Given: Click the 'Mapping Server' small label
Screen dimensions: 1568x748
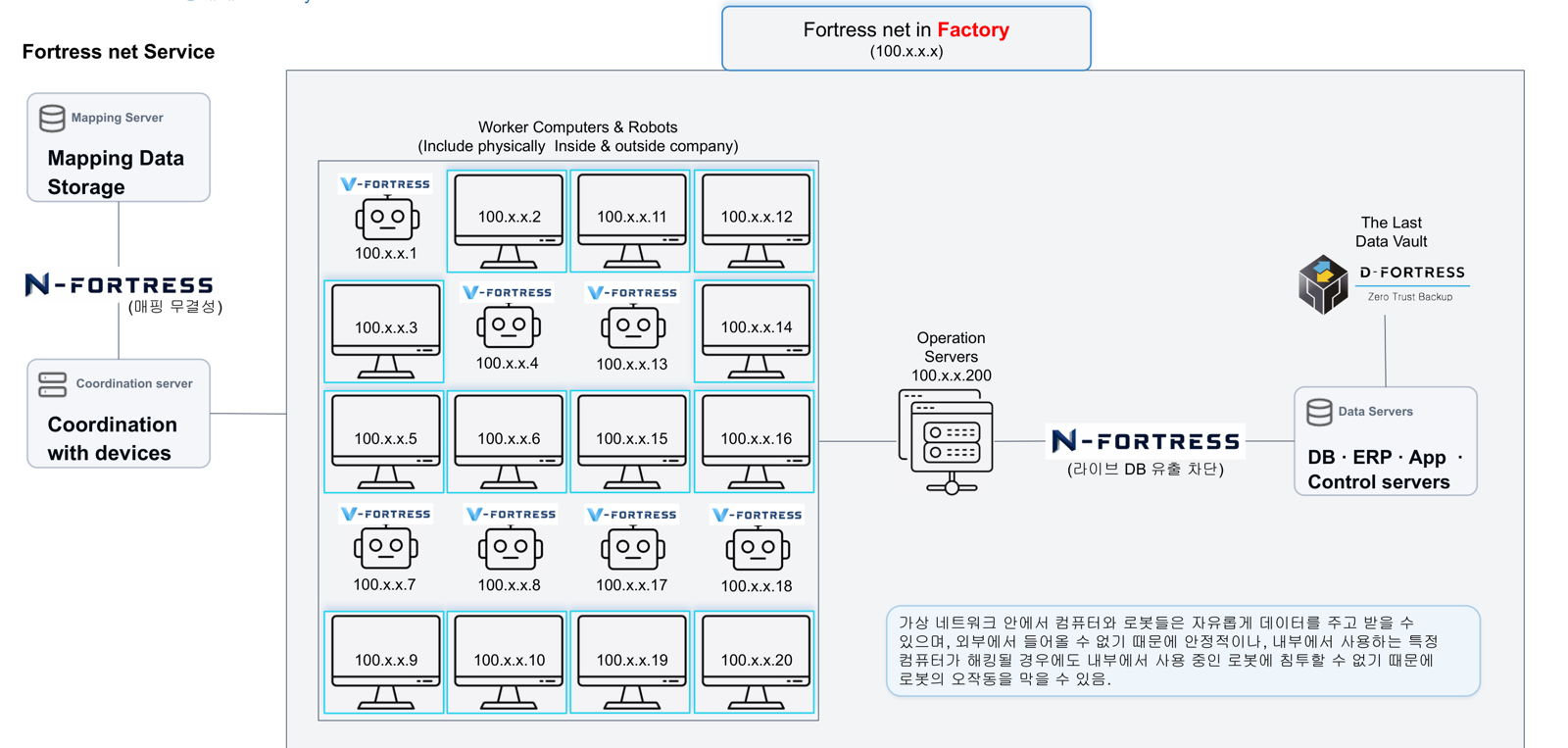Looking at the screenshot, I should point(117,118).
